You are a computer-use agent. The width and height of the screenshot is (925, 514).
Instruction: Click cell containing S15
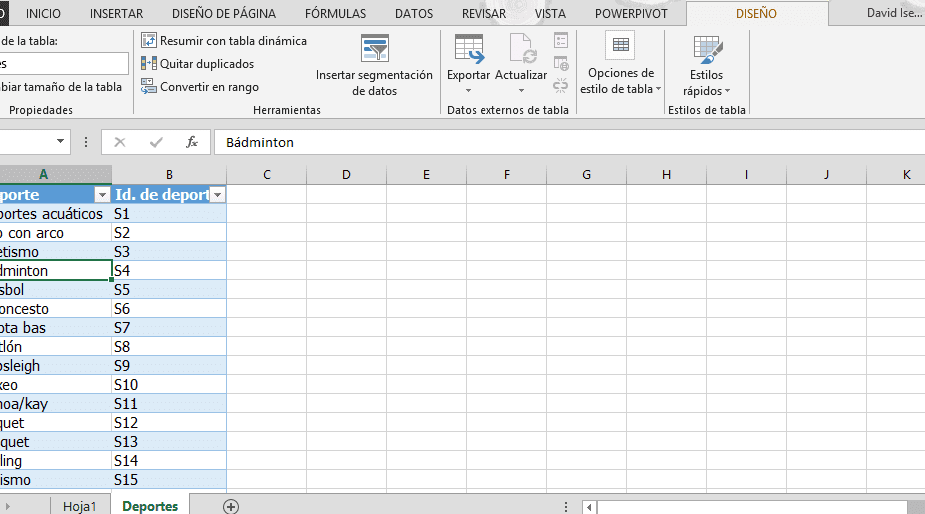pos(169,480)
